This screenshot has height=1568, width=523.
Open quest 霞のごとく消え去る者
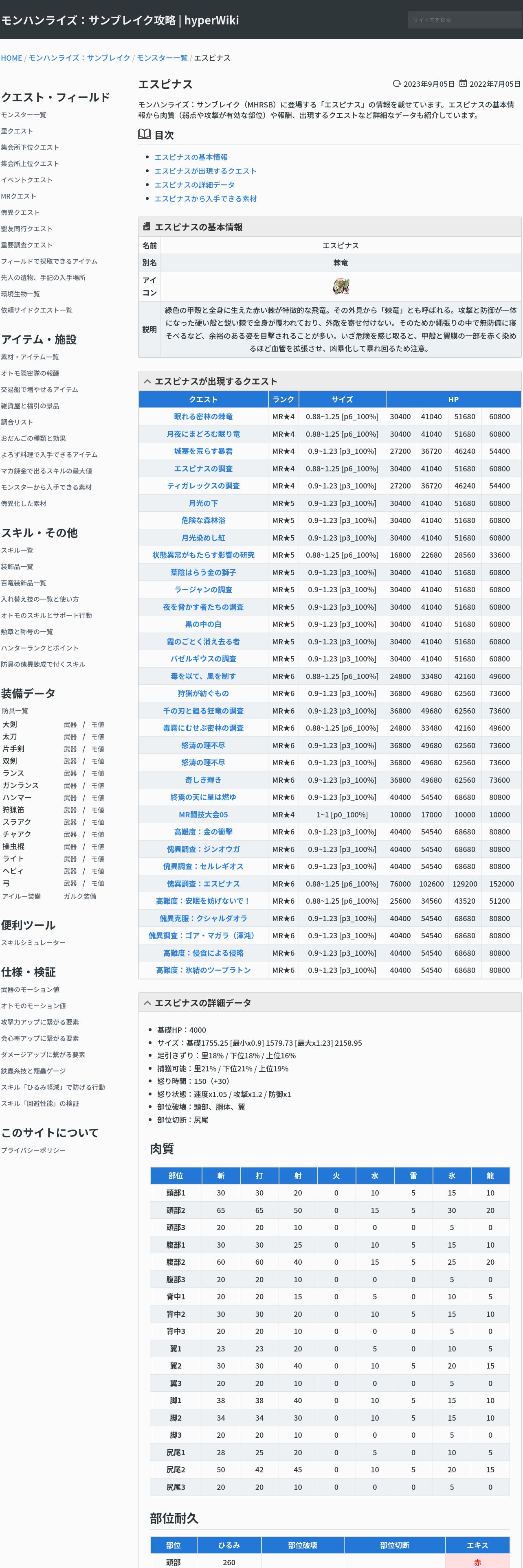203,642
